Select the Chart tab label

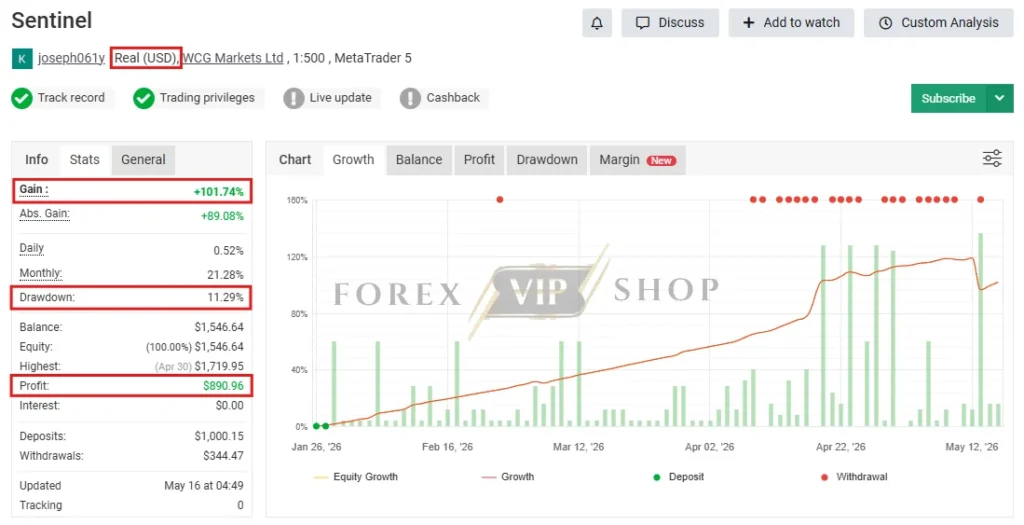pyautogui.click(x=295, y=159)
